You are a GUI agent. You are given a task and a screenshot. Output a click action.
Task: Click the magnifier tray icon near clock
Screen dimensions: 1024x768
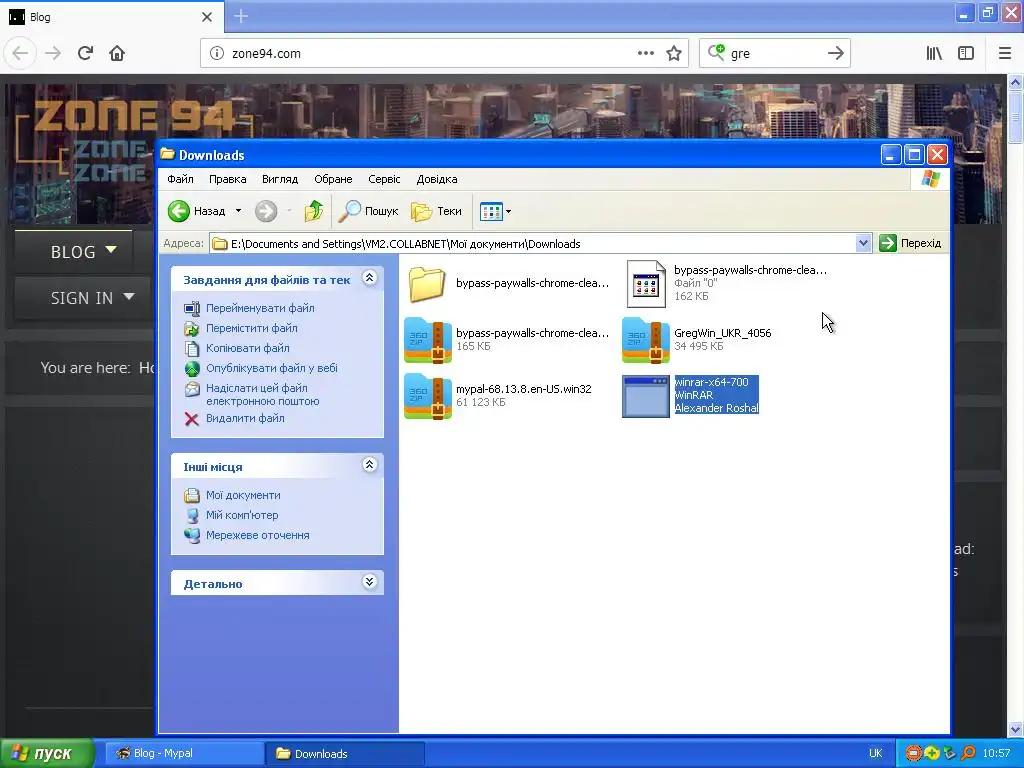click(968, 754)
